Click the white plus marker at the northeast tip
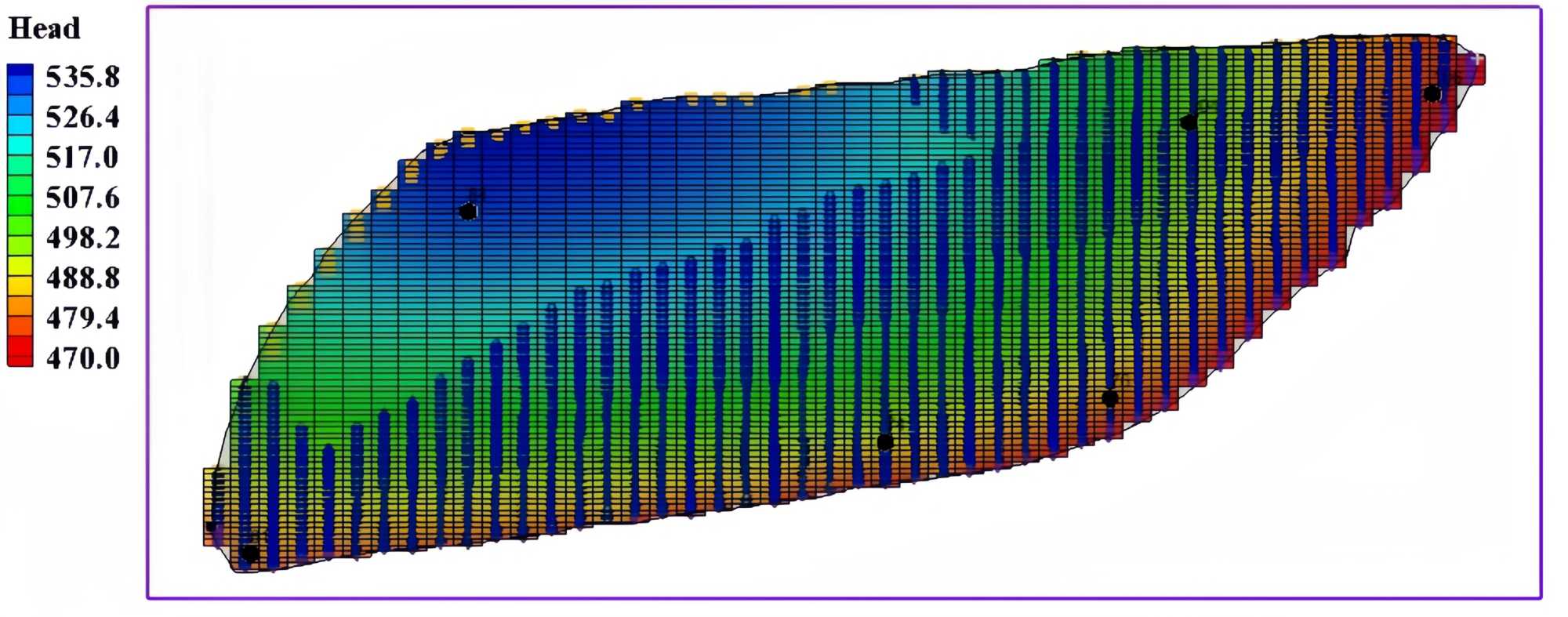This screenshot has width=1568, height=617. pos(1476,59)
